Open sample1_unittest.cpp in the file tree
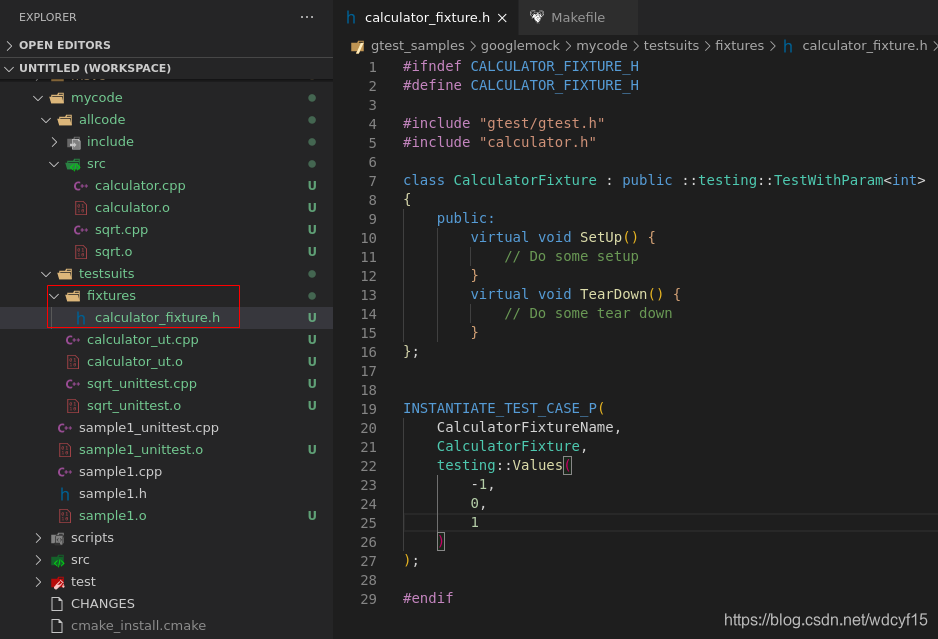 [x=148, y=428]
